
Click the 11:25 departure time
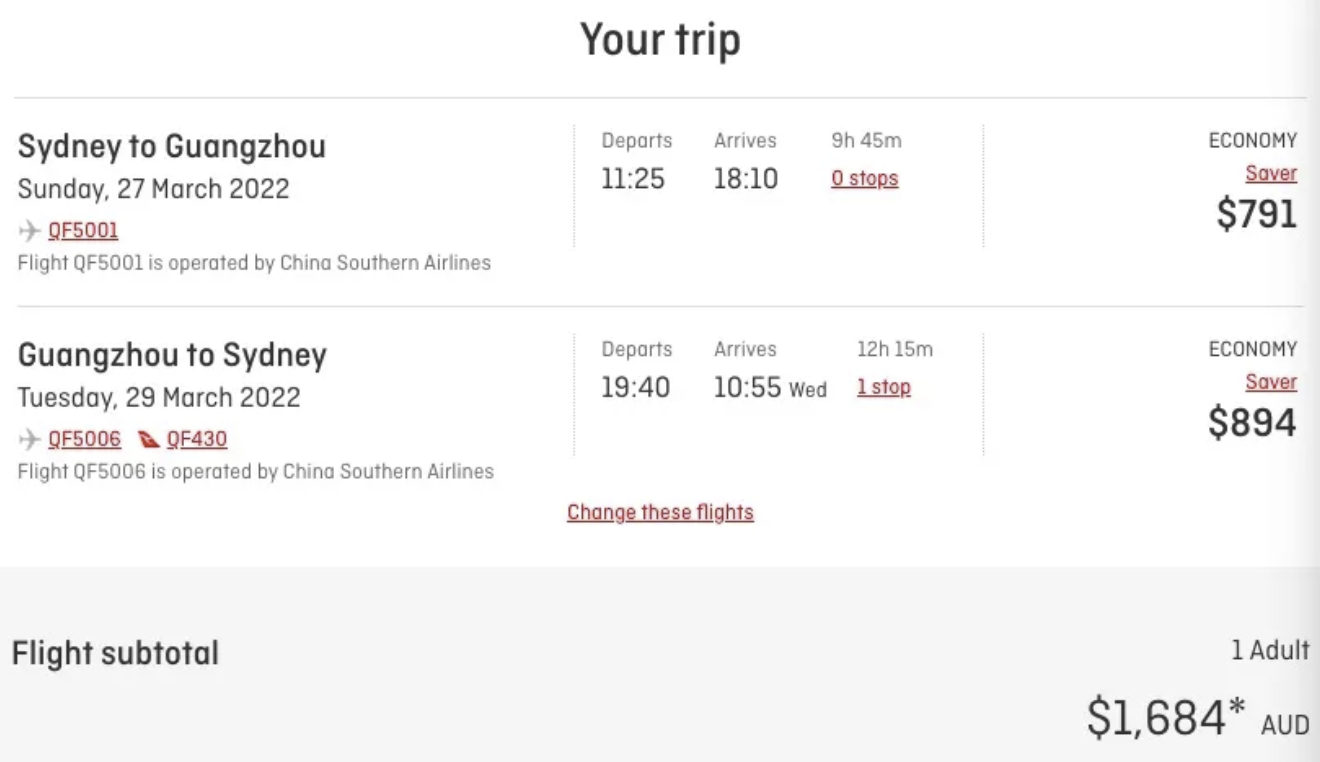click(633, 179)
